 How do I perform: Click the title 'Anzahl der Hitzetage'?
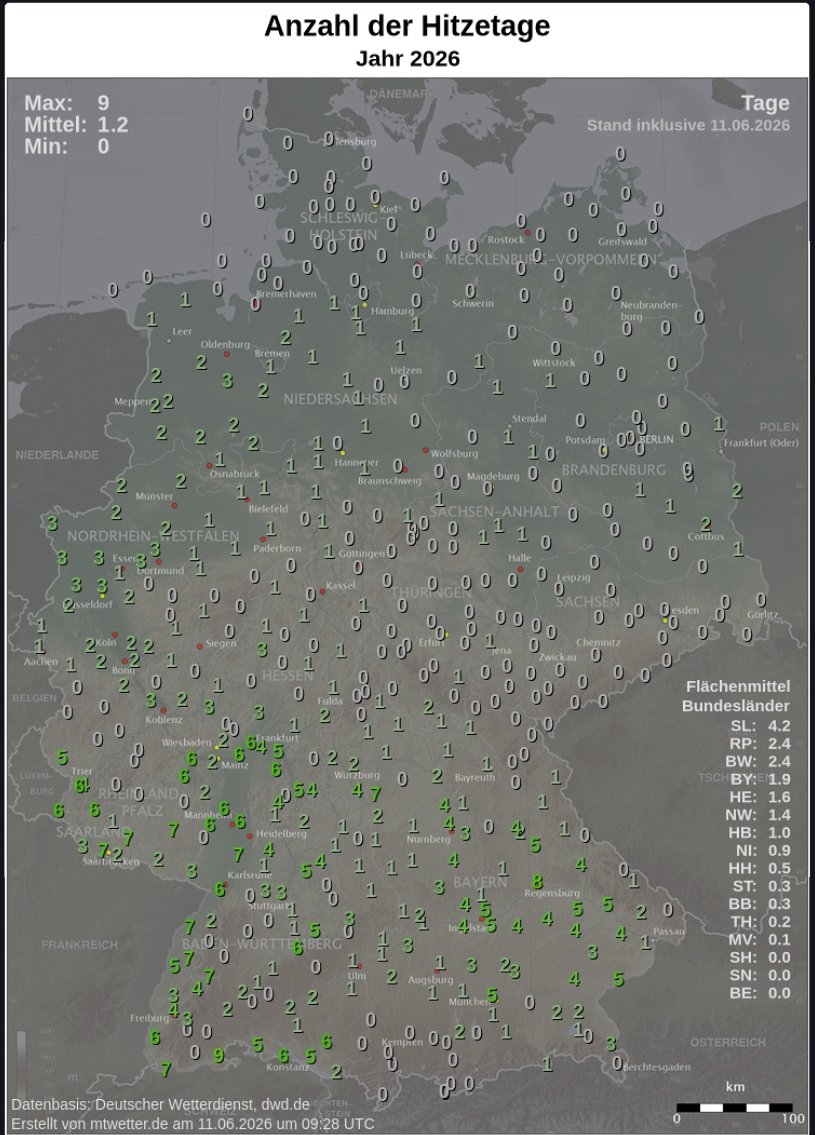(x=407, y=26)
